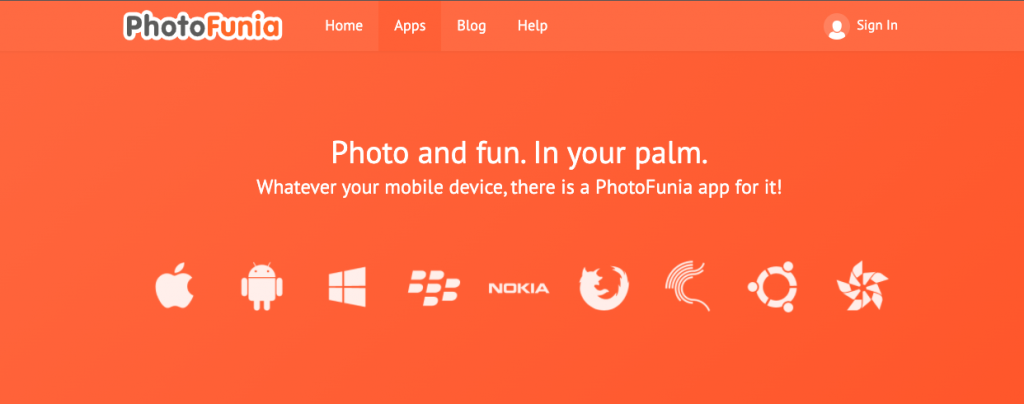The width and height of the screenshot is (1024, 404).
Task: Click the user avatar icon
Action: pos(837,26)
